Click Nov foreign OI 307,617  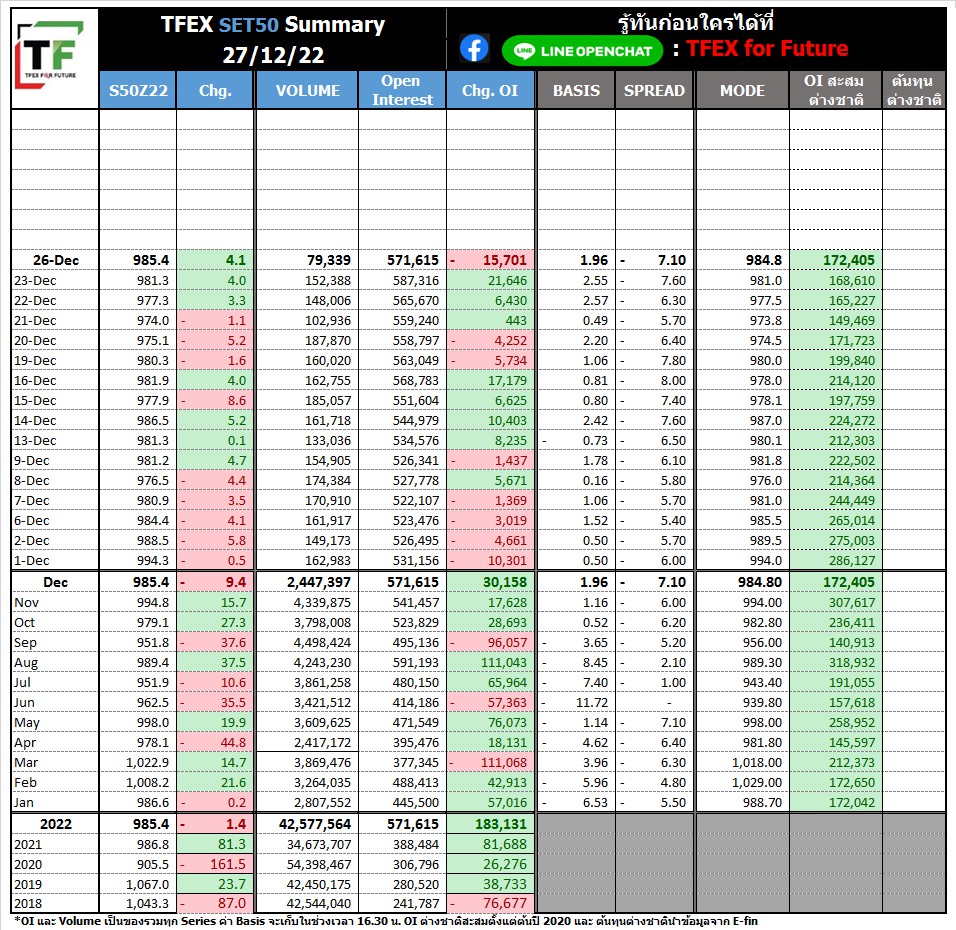(x=852, y=603)
